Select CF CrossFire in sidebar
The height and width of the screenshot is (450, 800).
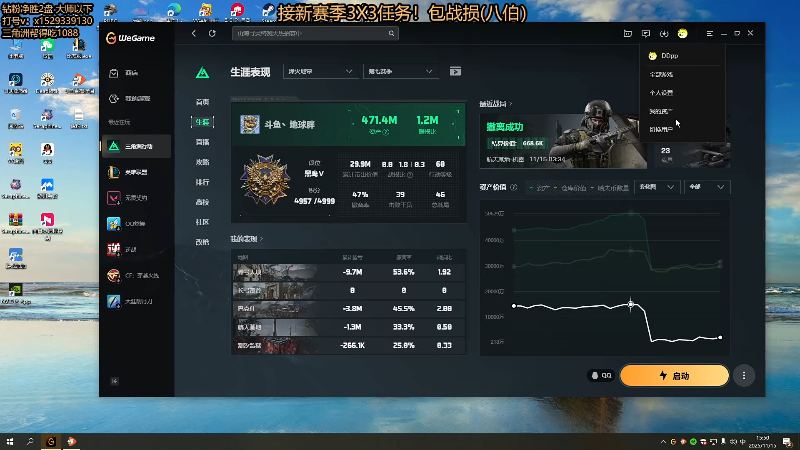click(x=136, y=276)
